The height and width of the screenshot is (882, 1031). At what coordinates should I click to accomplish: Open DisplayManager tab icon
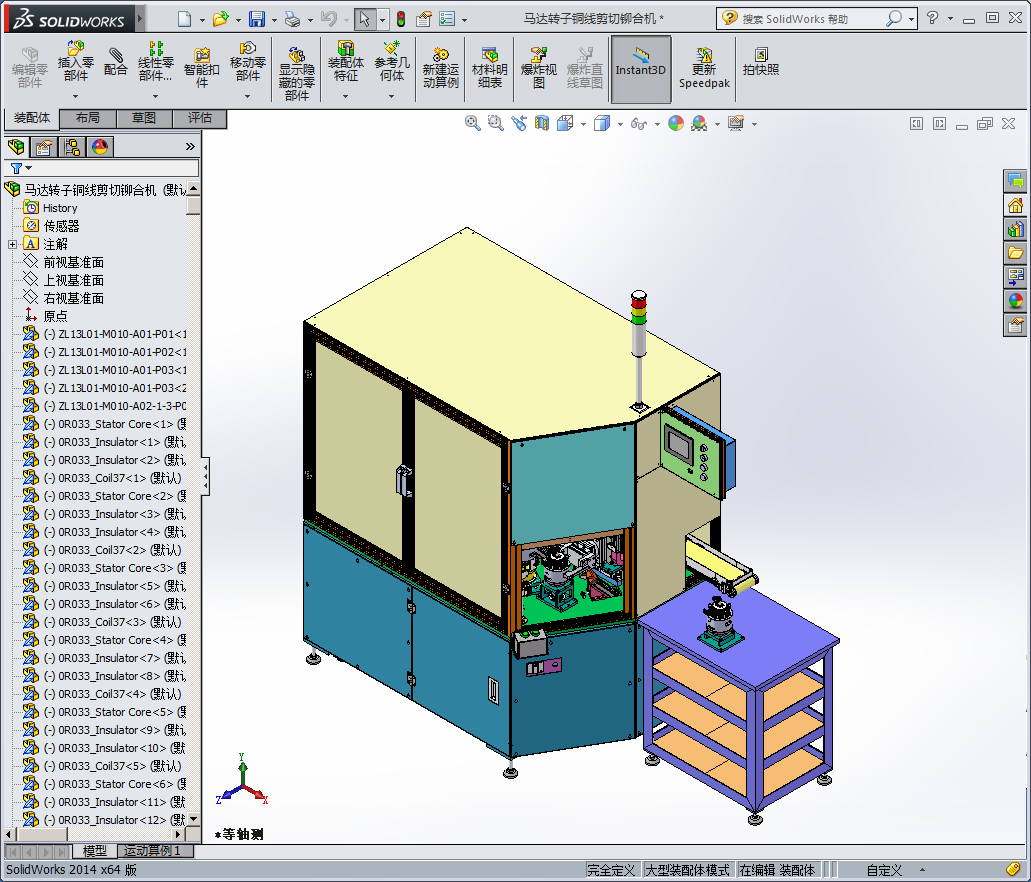pos(100,146)
